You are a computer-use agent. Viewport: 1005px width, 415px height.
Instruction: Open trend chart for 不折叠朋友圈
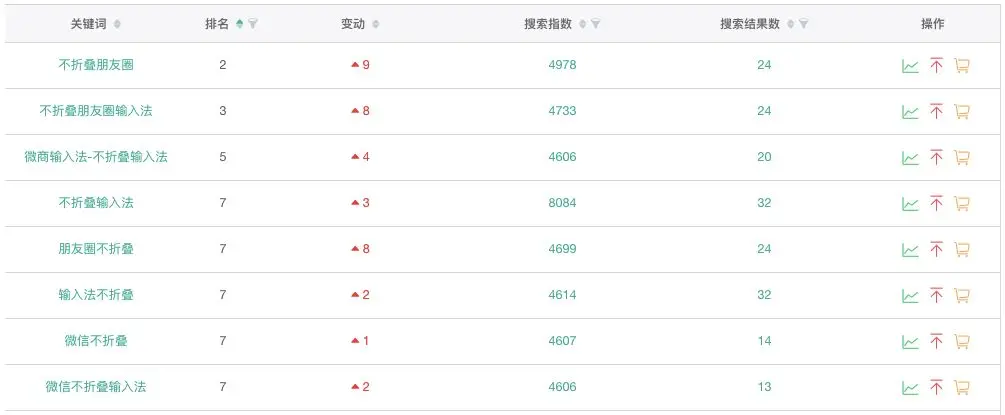pos(910,65)
